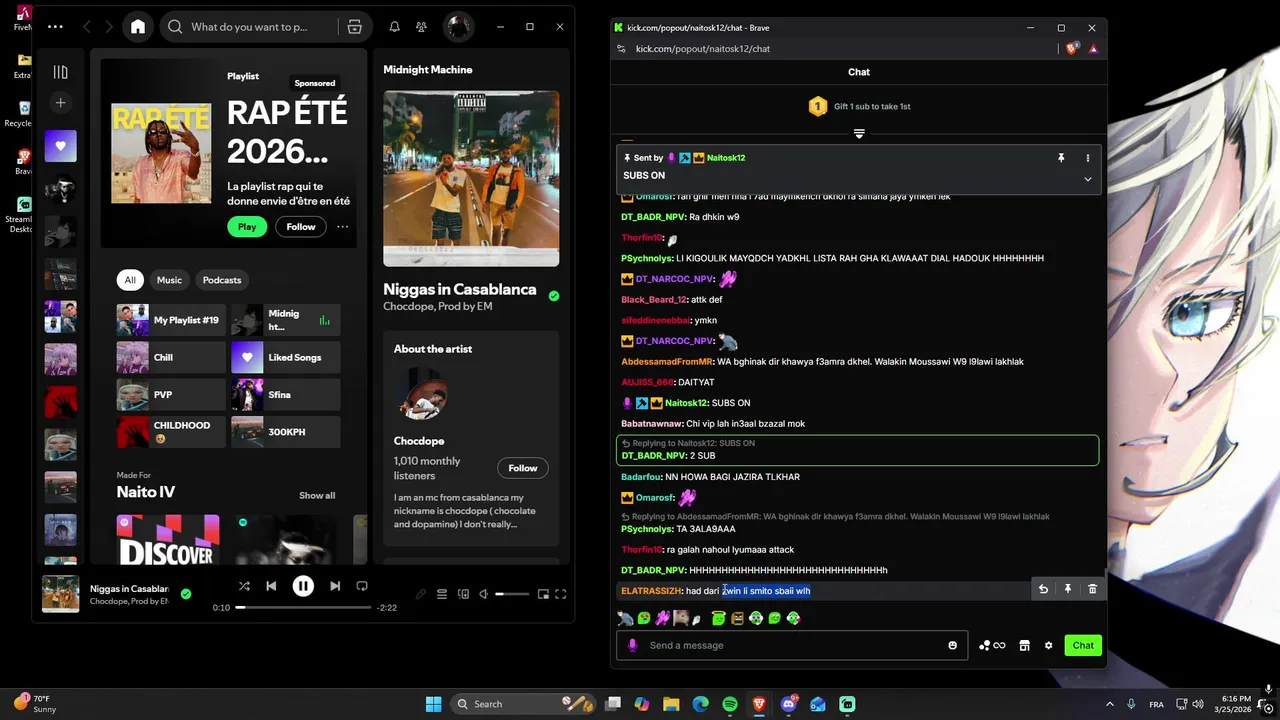Open My Playlist #19 tile
Viewport: 1280px width, 720px height.
click(171, 320)
